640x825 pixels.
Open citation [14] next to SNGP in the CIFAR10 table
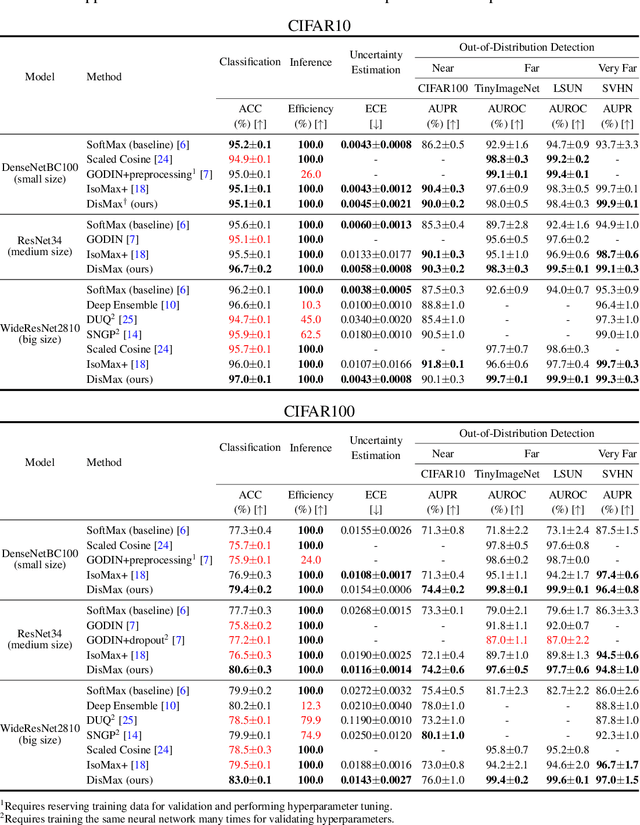[131, 334]
